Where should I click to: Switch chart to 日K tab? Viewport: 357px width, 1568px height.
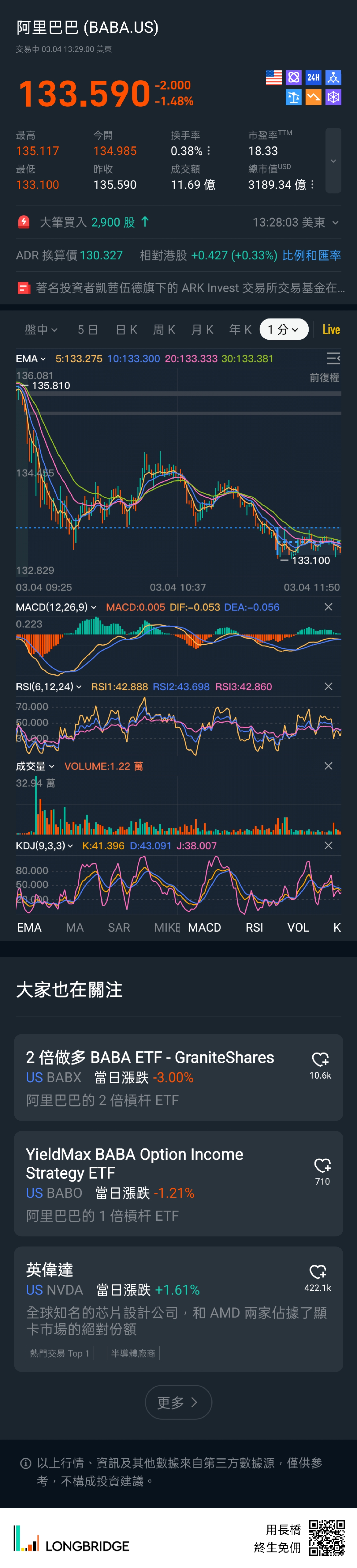point(127,329)
